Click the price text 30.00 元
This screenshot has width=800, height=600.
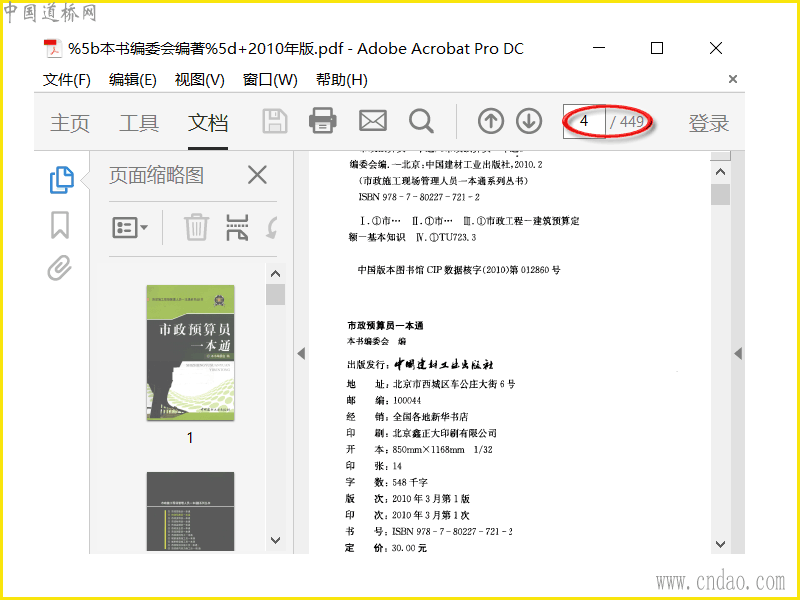(409, 548)
